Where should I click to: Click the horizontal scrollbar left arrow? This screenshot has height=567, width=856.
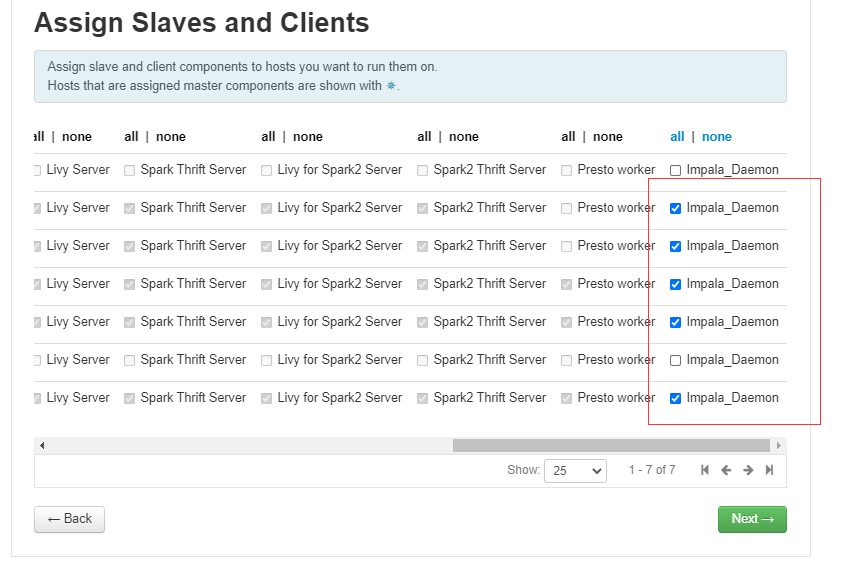(x=42, y=445)
